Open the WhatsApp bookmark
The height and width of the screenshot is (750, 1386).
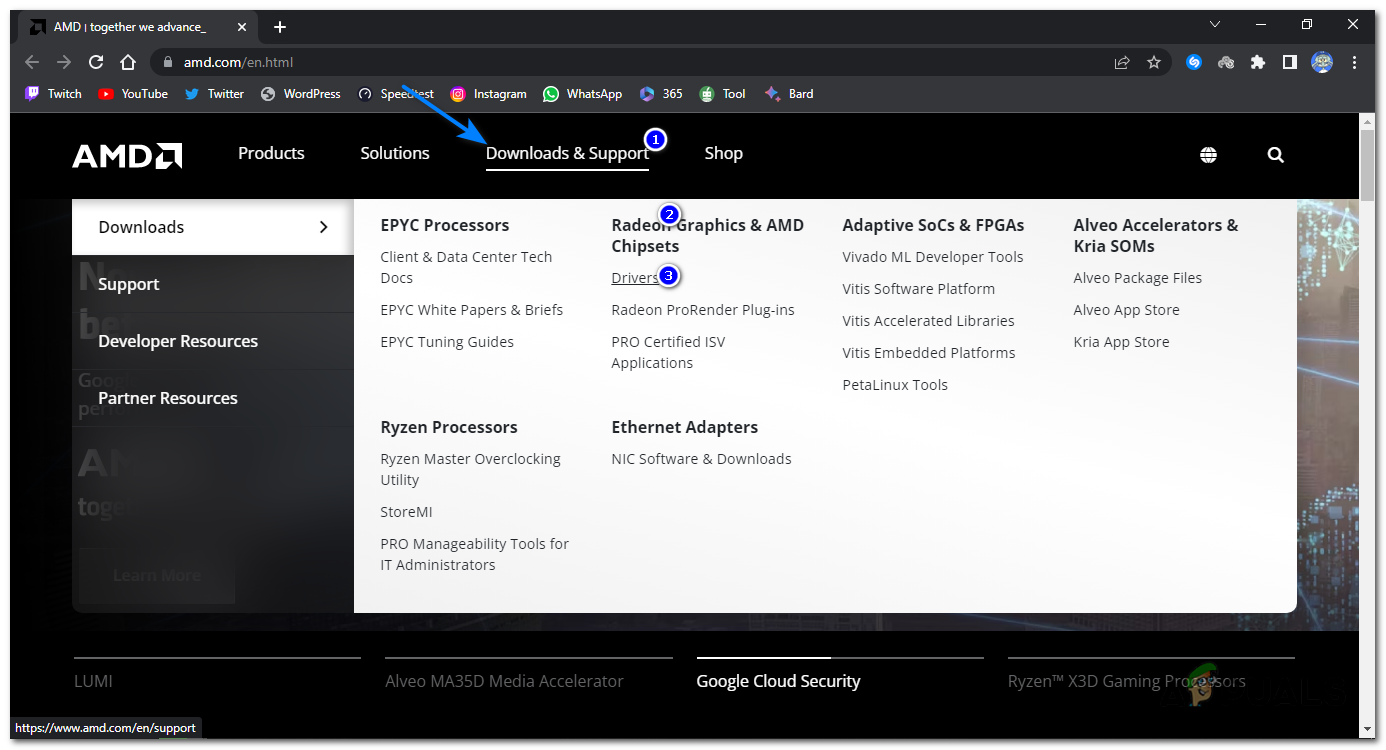pyautogui.click(x=582, y=93)
